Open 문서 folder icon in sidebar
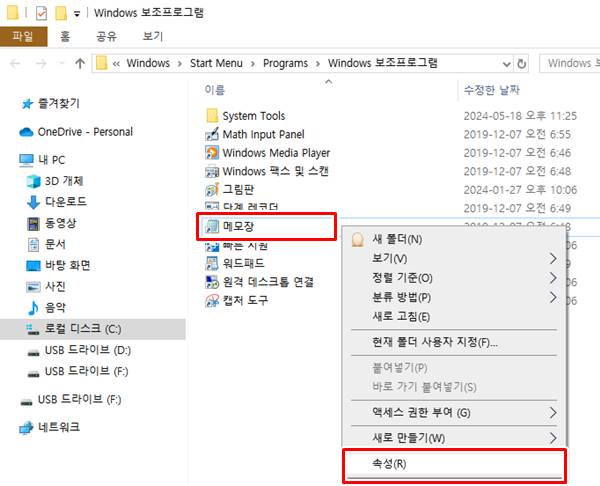The height and width of the screenshot is (486, 600). point(33,245)
